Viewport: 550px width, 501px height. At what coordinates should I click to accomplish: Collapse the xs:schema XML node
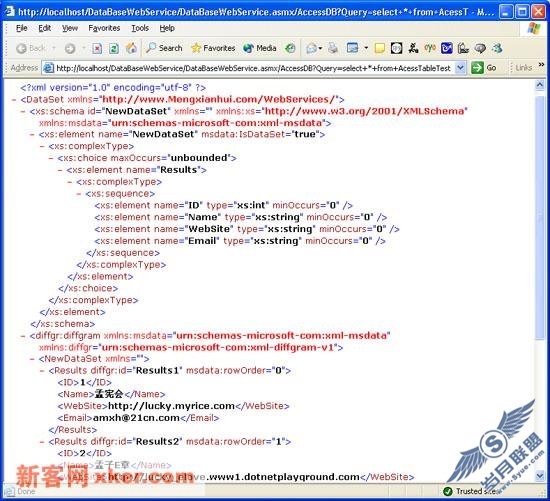click(23, 112)
